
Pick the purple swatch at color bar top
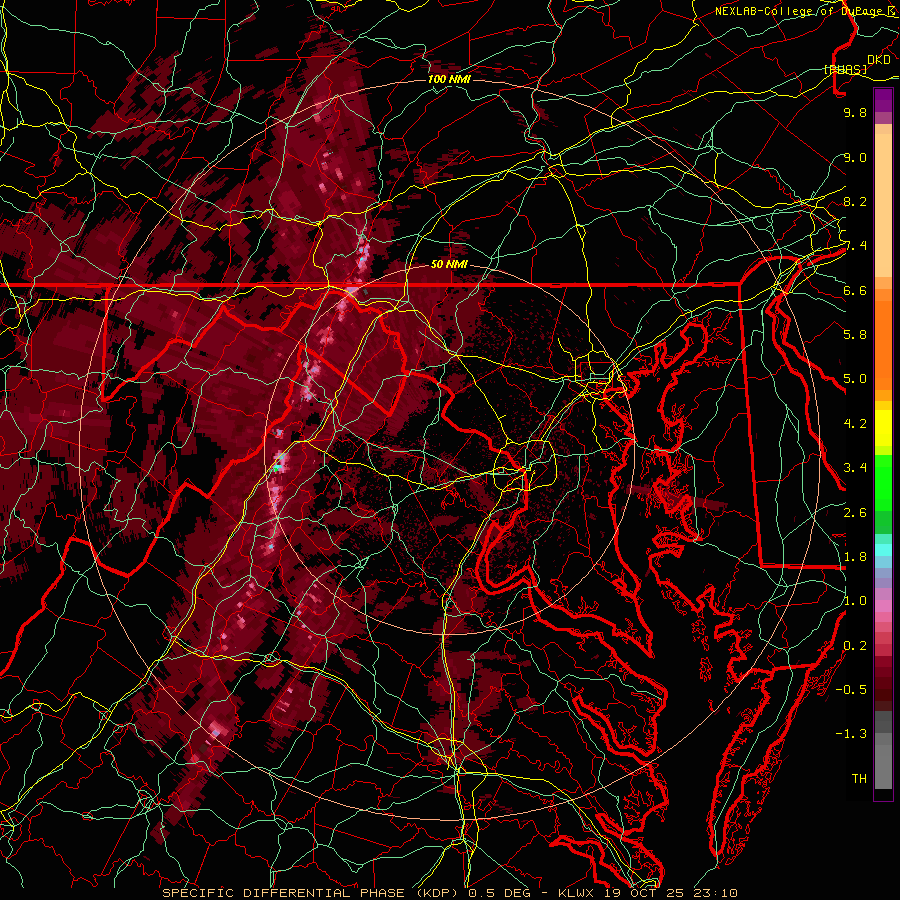[x=883, y=100]
